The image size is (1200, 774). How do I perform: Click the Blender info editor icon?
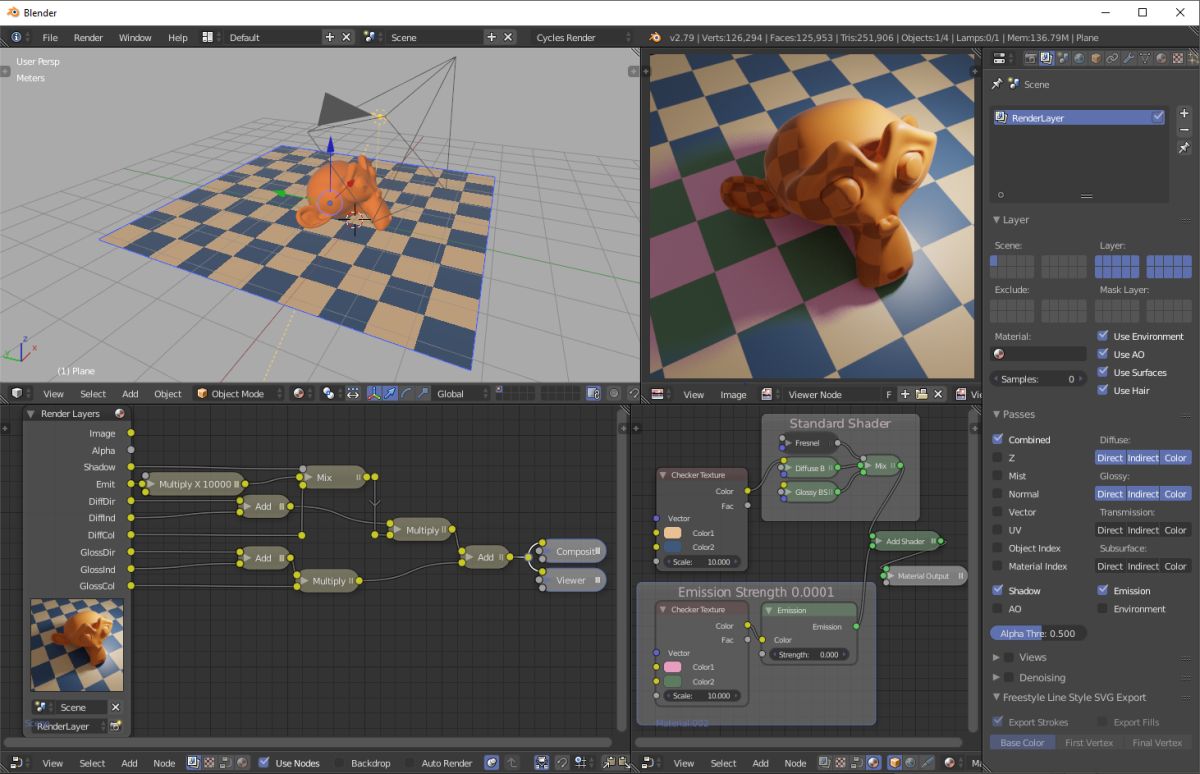17,37
